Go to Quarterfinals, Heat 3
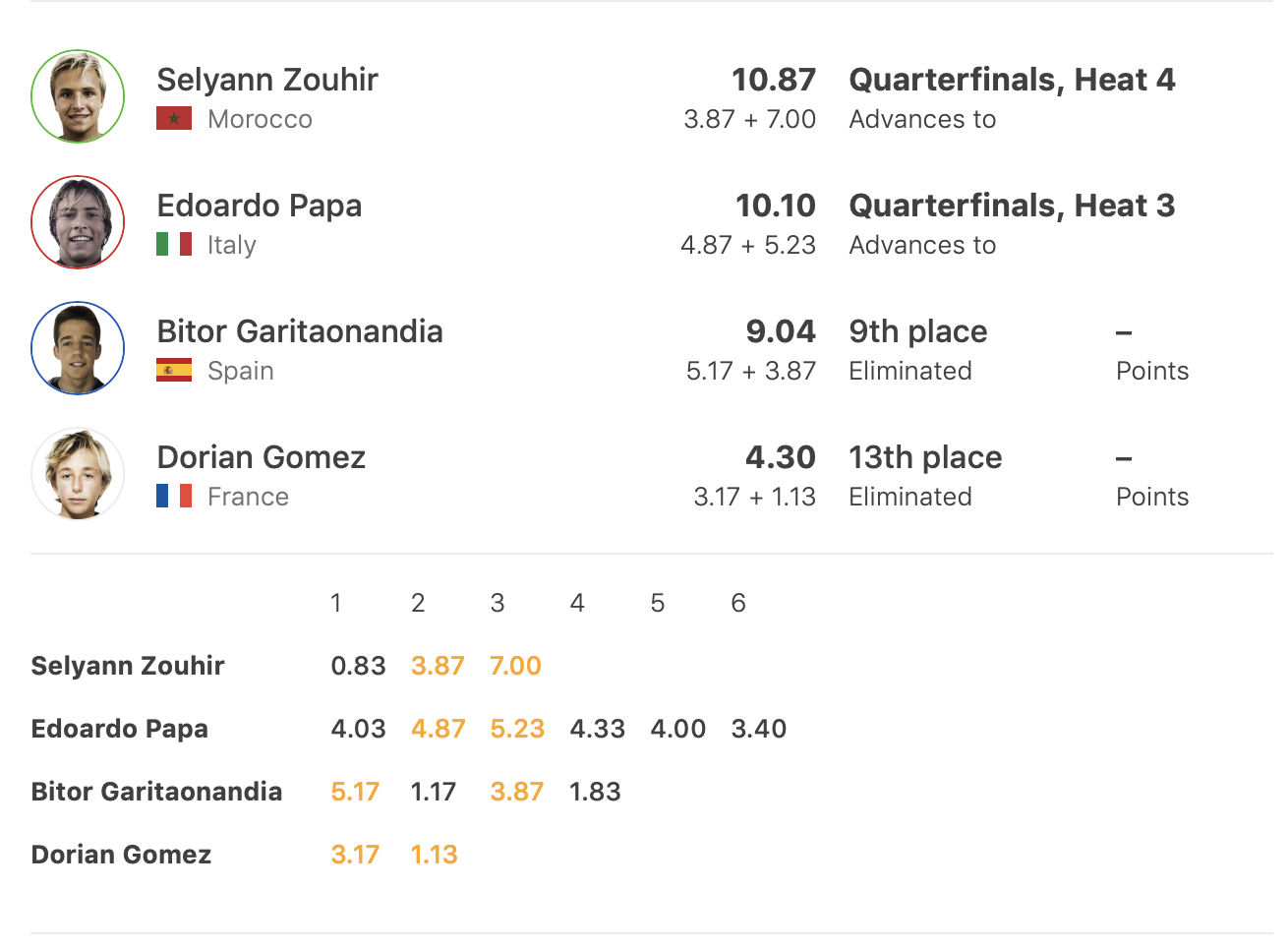This screenshot has width=1288, height=948. tap(1012, 206)
